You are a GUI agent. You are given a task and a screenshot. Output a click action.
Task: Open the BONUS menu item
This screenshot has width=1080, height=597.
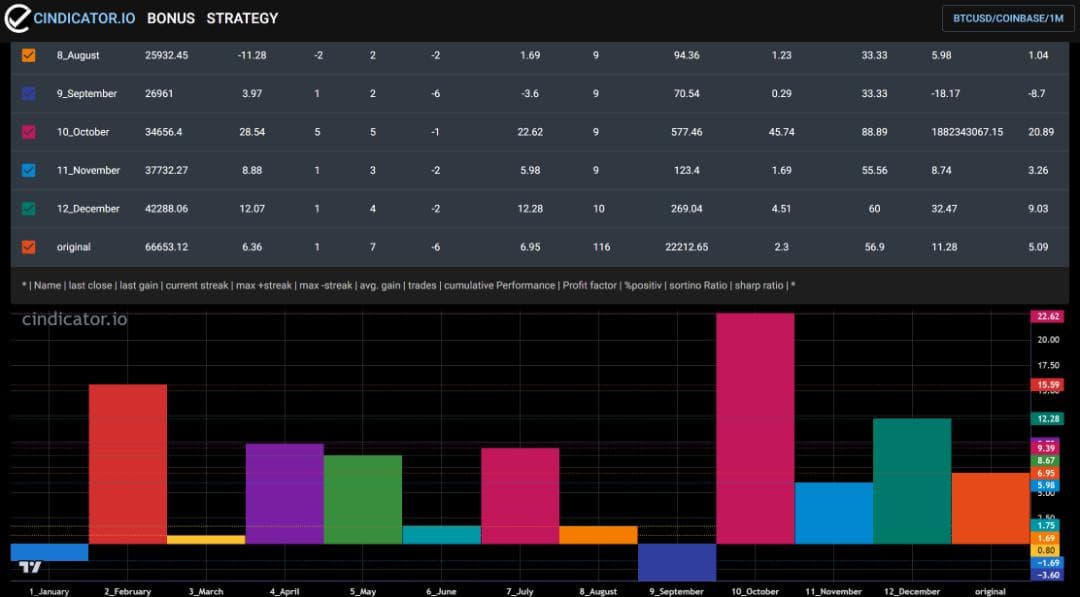171,19
